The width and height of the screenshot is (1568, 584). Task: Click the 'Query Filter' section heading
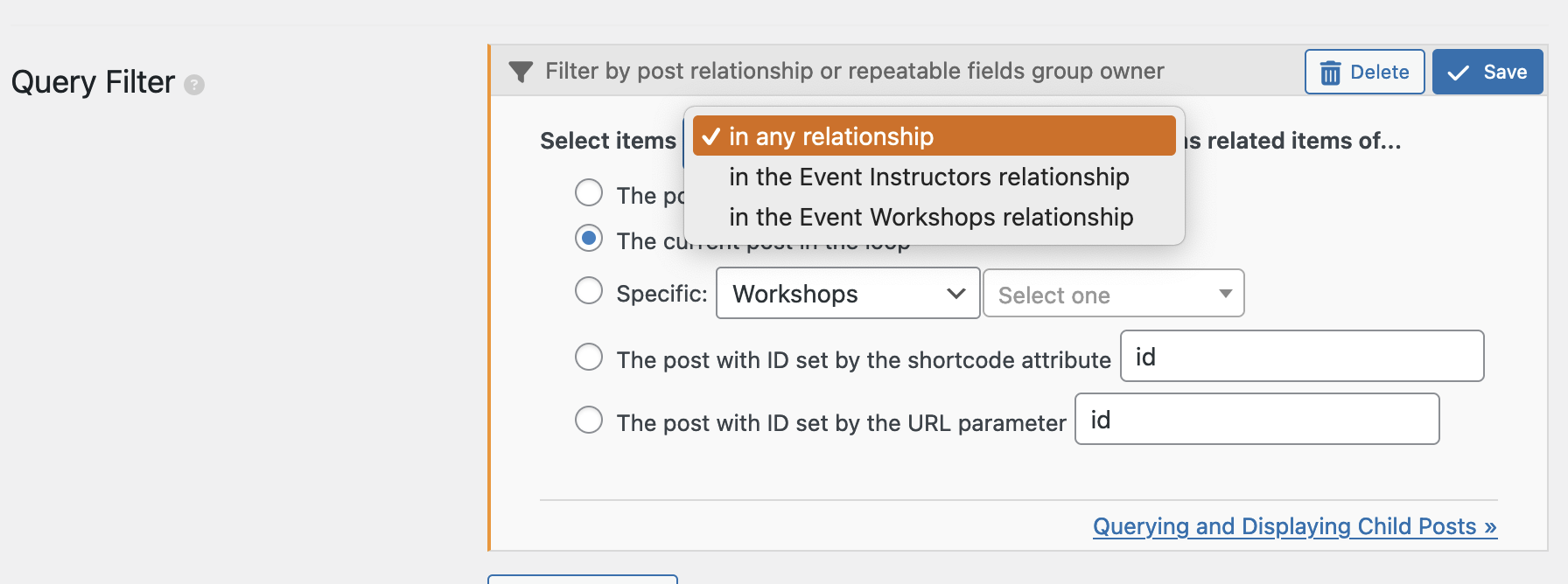click(93, 82)
